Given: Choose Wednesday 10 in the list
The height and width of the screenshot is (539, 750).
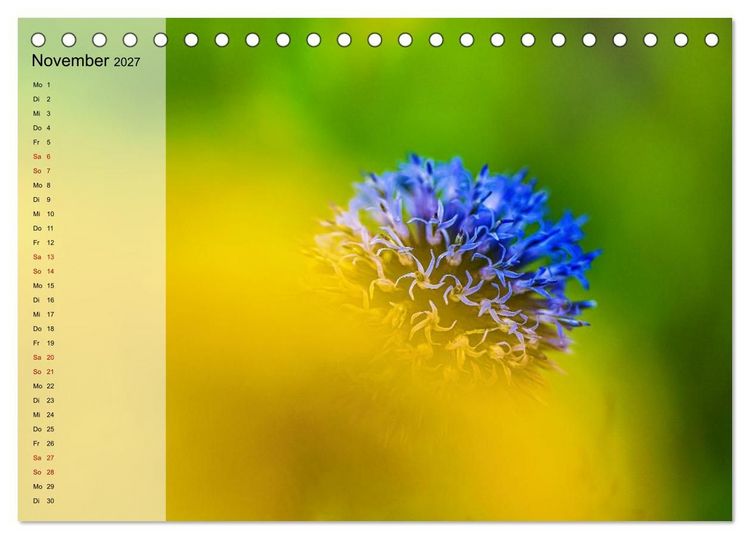Looking at the screenshot, I should coord(44,214).
